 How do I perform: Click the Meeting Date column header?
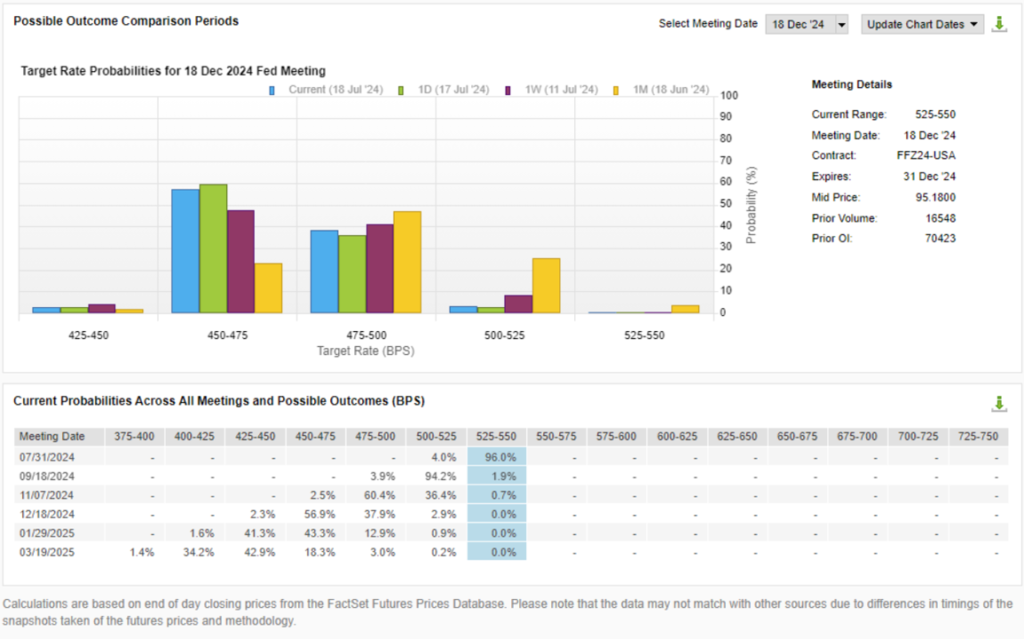click(58, 436)
